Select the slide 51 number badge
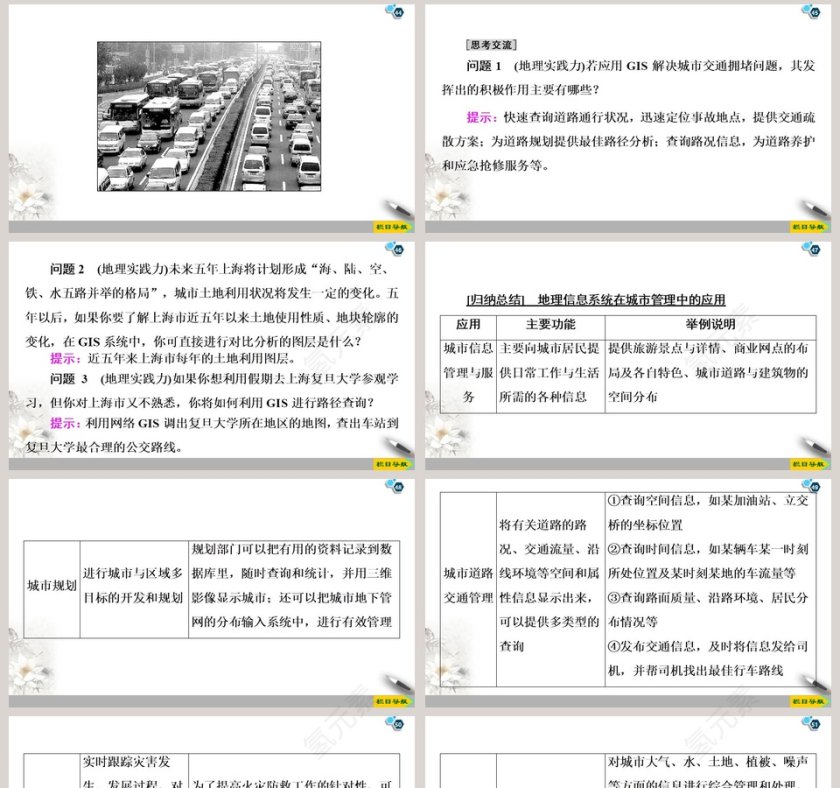This screenshot has width=840, height=788. pos(809,724)
